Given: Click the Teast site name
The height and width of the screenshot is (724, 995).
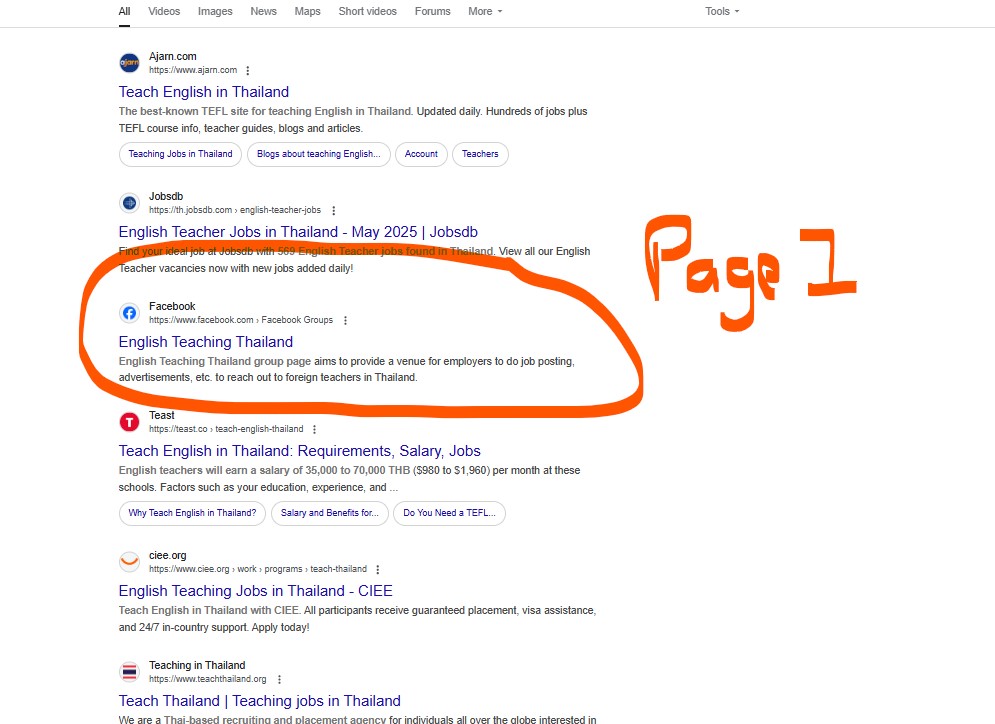Looking at the screenshot, I should tap(162, 416).
